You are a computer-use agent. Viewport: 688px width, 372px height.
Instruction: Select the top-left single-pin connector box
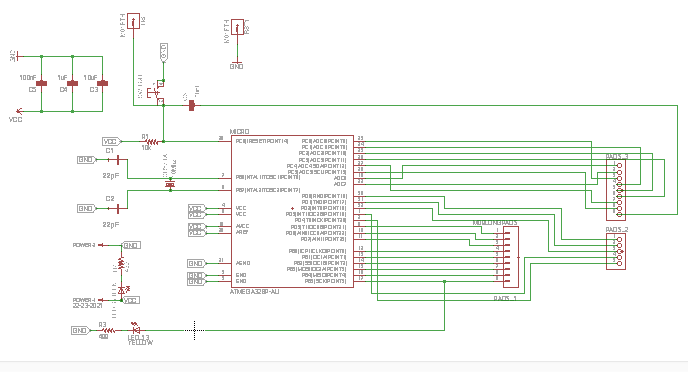pos(133,21)
